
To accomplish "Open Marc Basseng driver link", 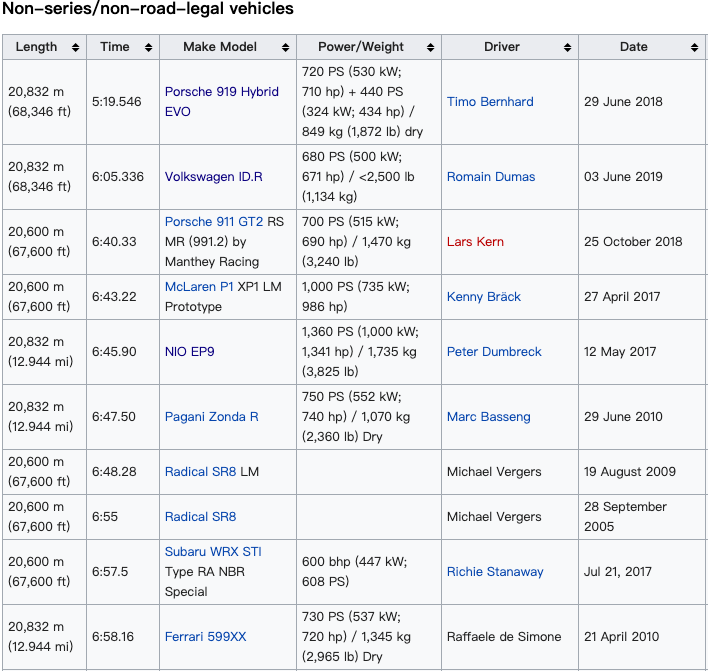I will pos(489,417).
